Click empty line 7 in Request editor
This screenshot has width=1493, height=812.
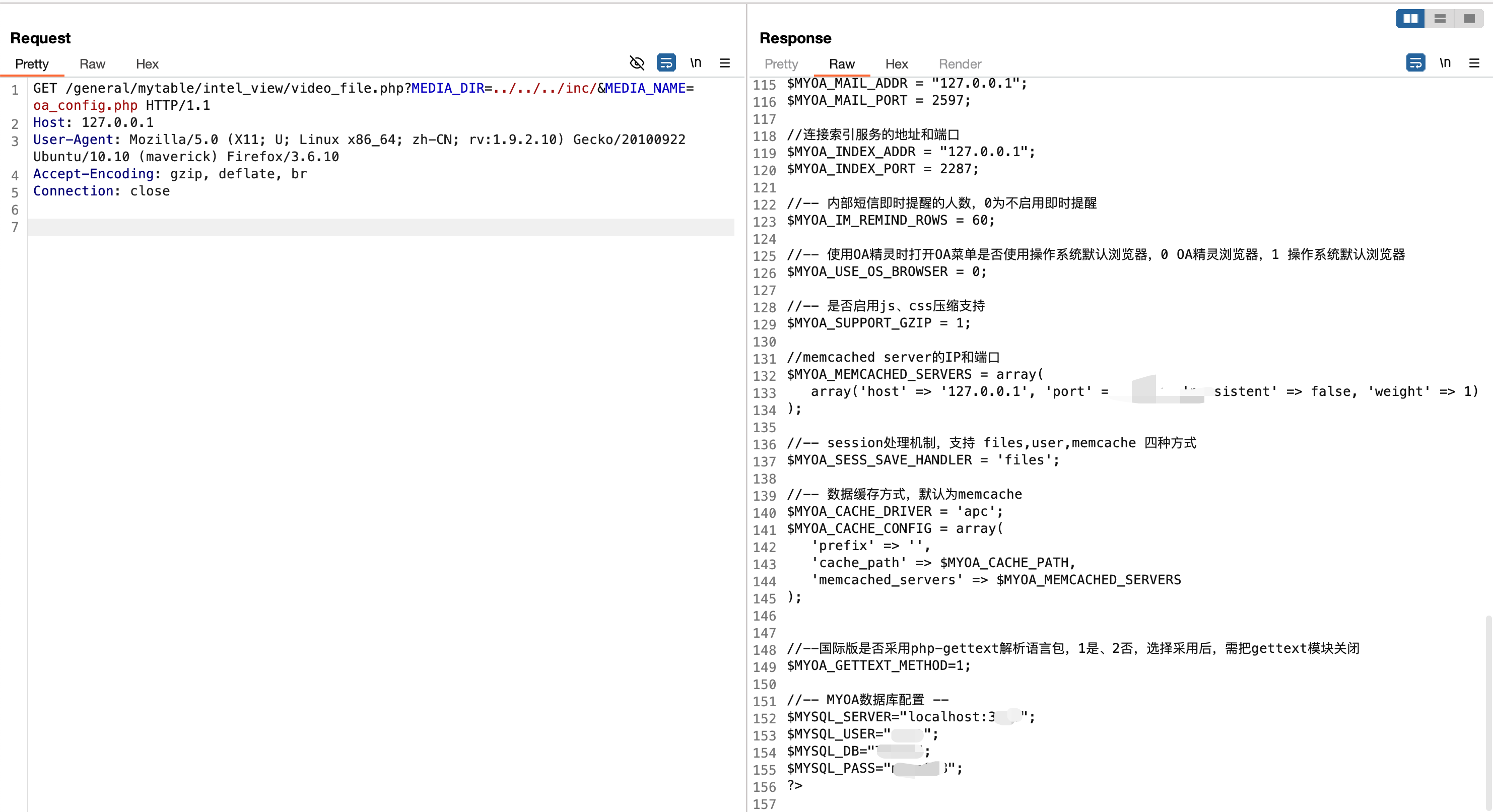[381, 227]
